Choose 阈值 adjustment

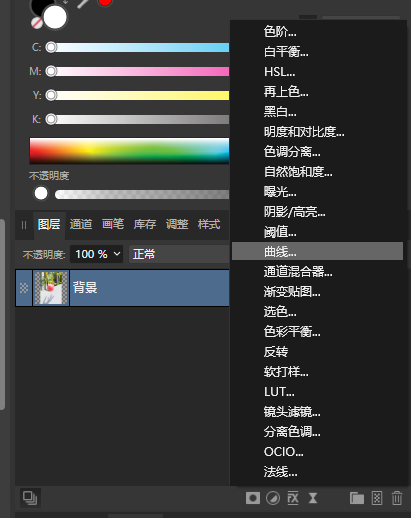point(318,232)
